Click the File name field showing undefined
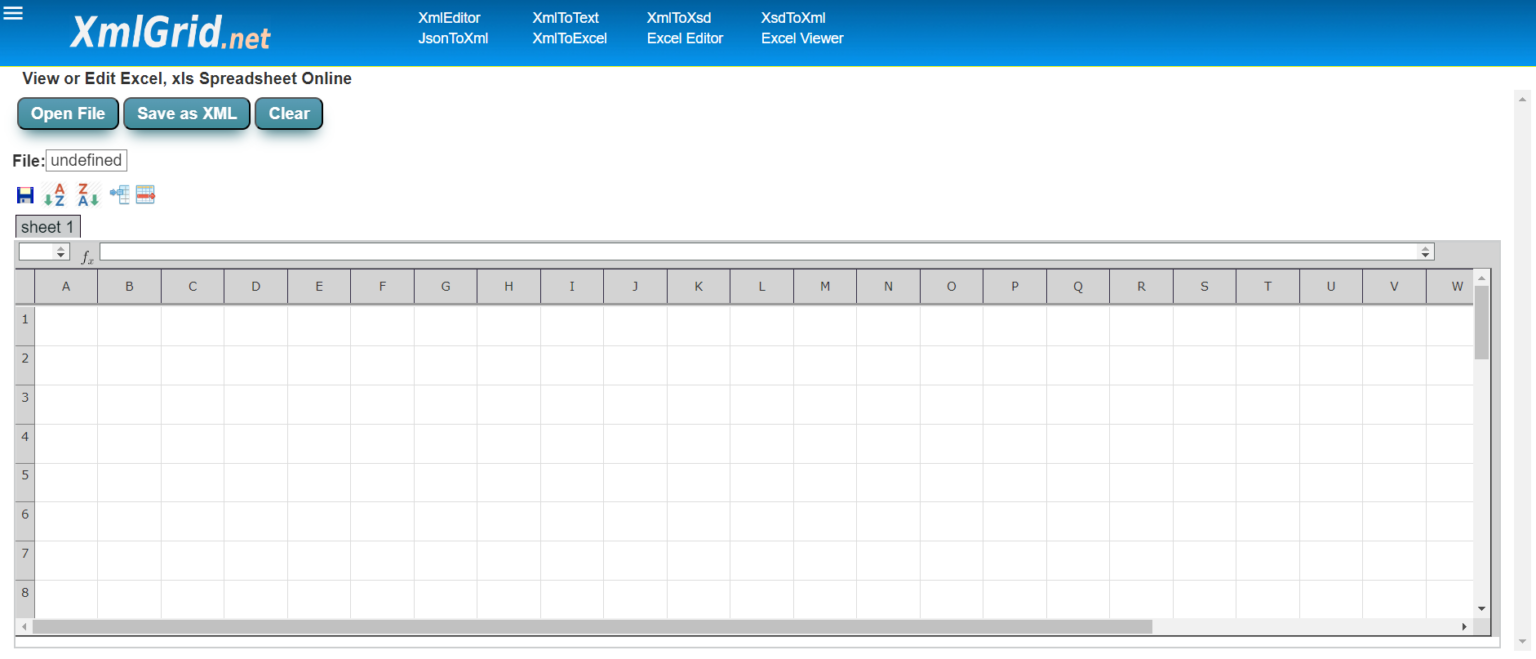 click(x=86, y=160)
